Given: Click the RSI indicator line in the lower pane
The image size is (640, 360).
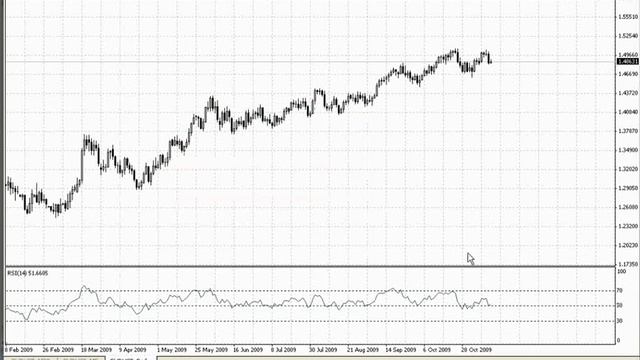Looking at the screenshot, I should 247,302.
